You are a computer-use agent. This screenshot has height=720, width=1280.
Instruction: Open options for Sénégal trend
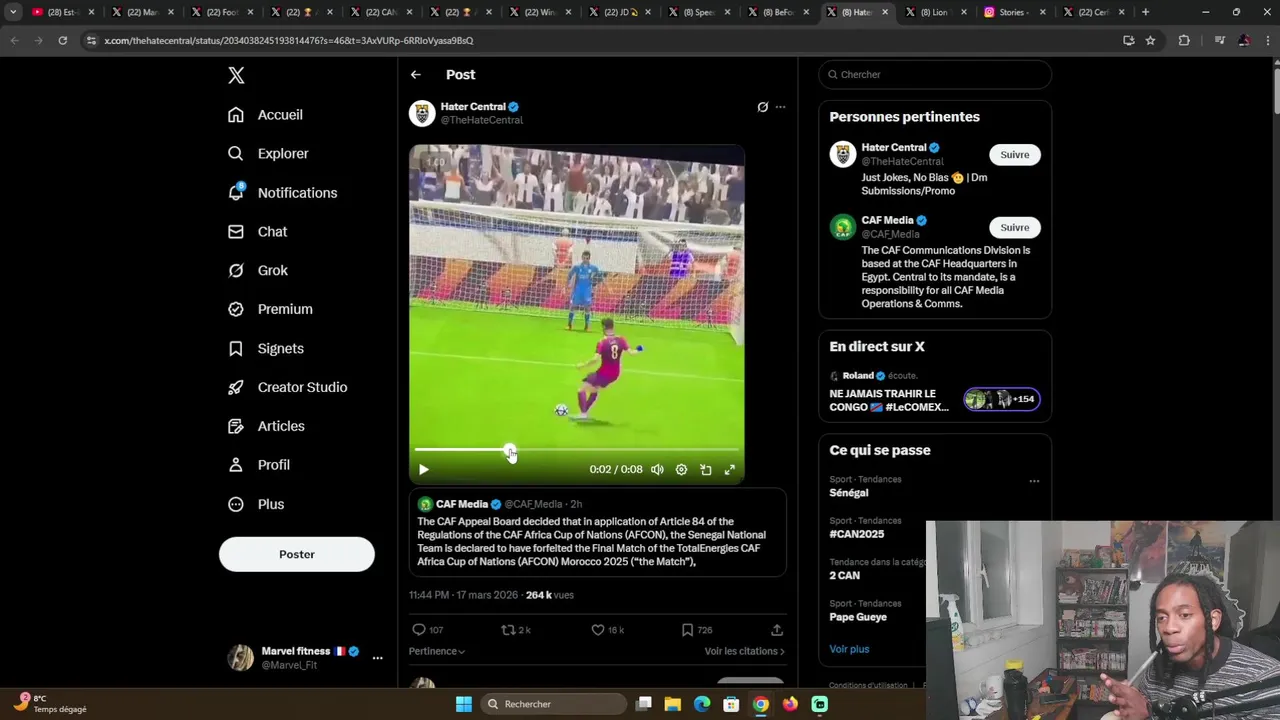point(1034,481)
